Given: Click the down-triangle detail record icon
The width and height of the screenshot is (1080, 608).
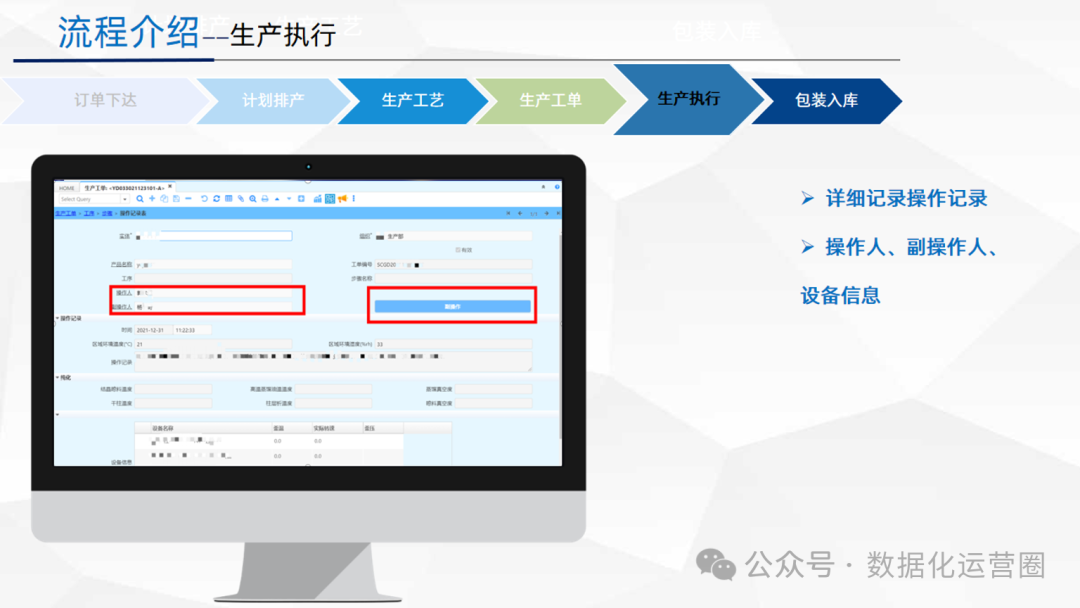Looking at the screenshot, I should tap(289, 199).
